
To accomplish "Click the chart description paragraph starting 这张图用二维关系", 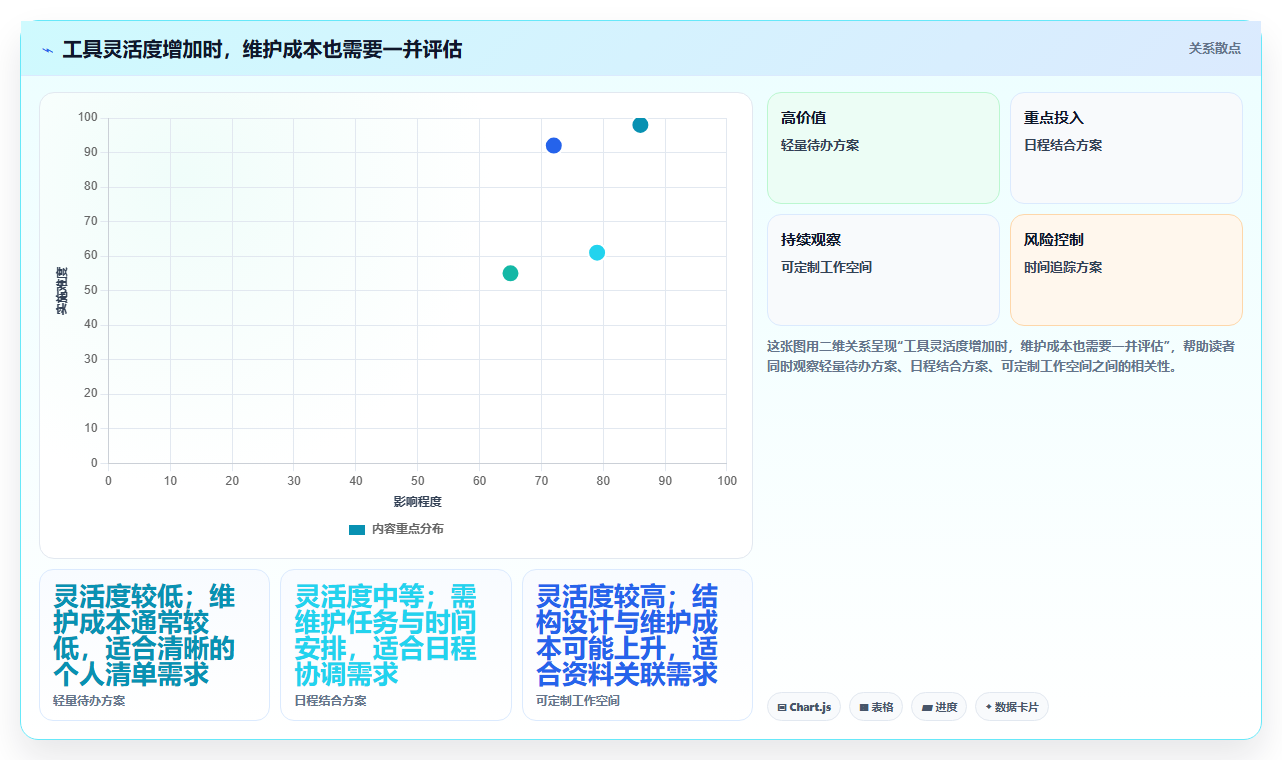I will (x=1004, y=356).
